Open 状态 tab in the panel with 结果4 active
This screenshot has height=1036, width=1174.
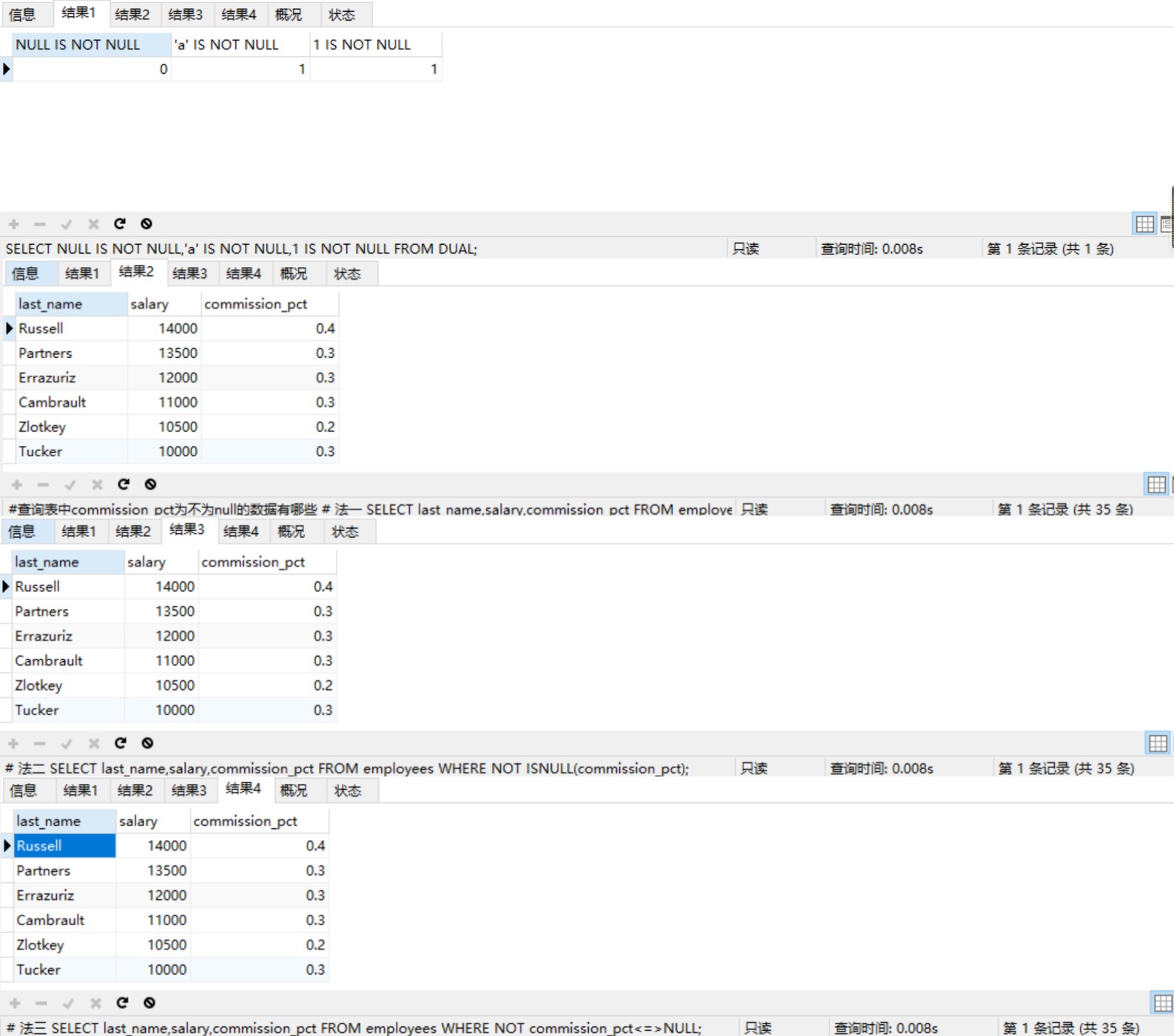coord(348,790)
